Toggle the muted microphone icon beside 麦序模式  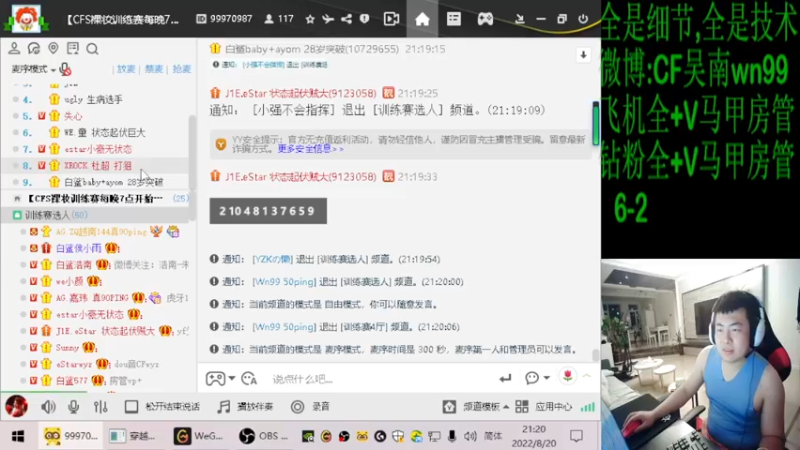click(65, 69)
